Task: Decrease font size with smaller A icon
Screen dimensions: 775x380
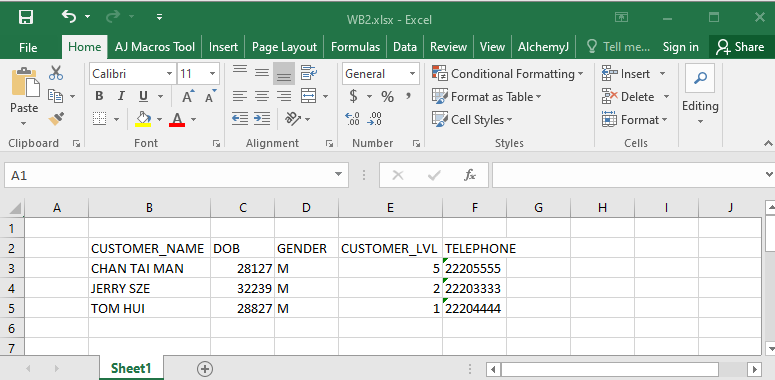Action: (211, 96)
